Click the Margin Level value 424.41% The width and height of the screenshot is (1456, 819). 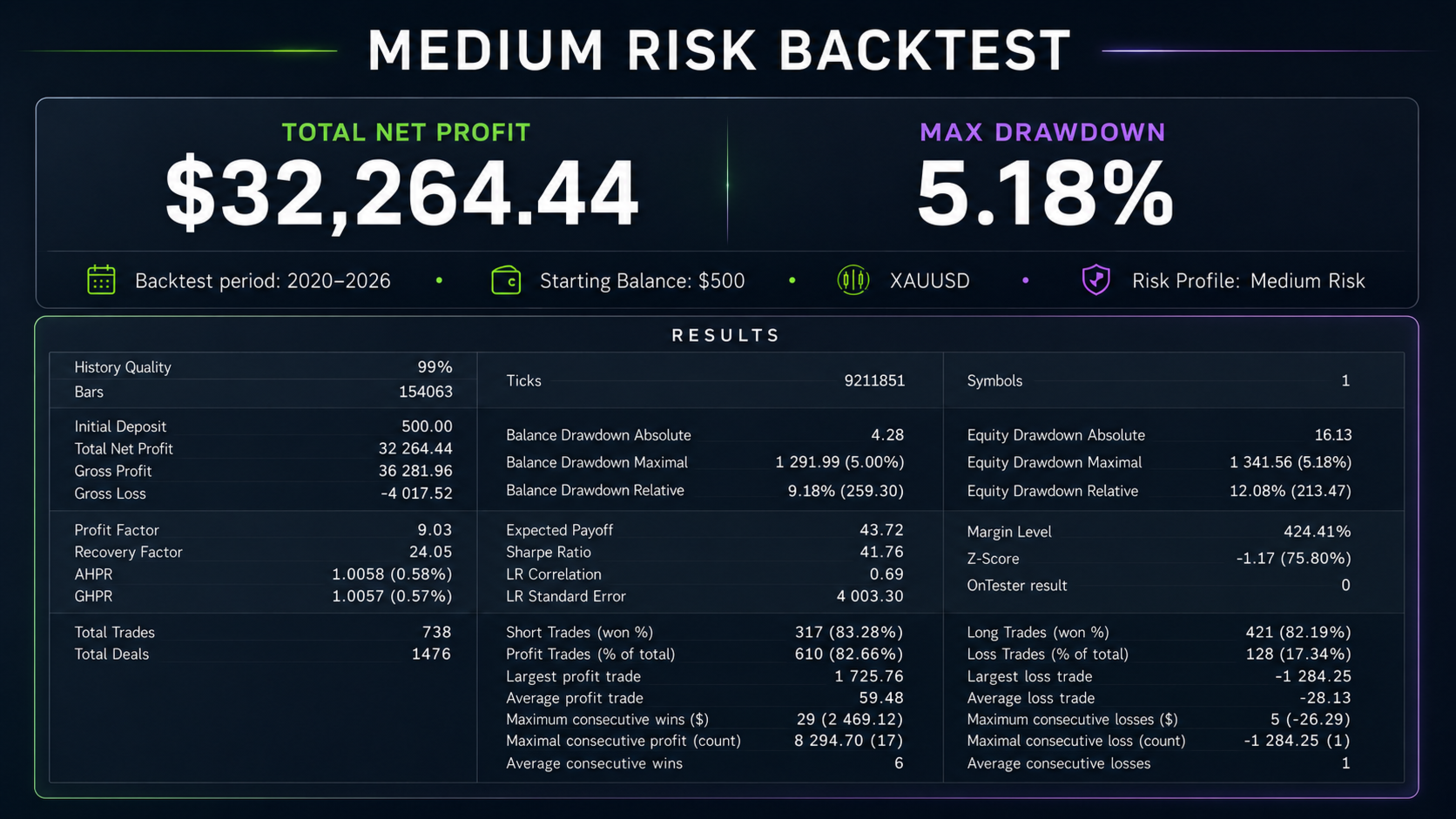click(x=1317, y=531)
